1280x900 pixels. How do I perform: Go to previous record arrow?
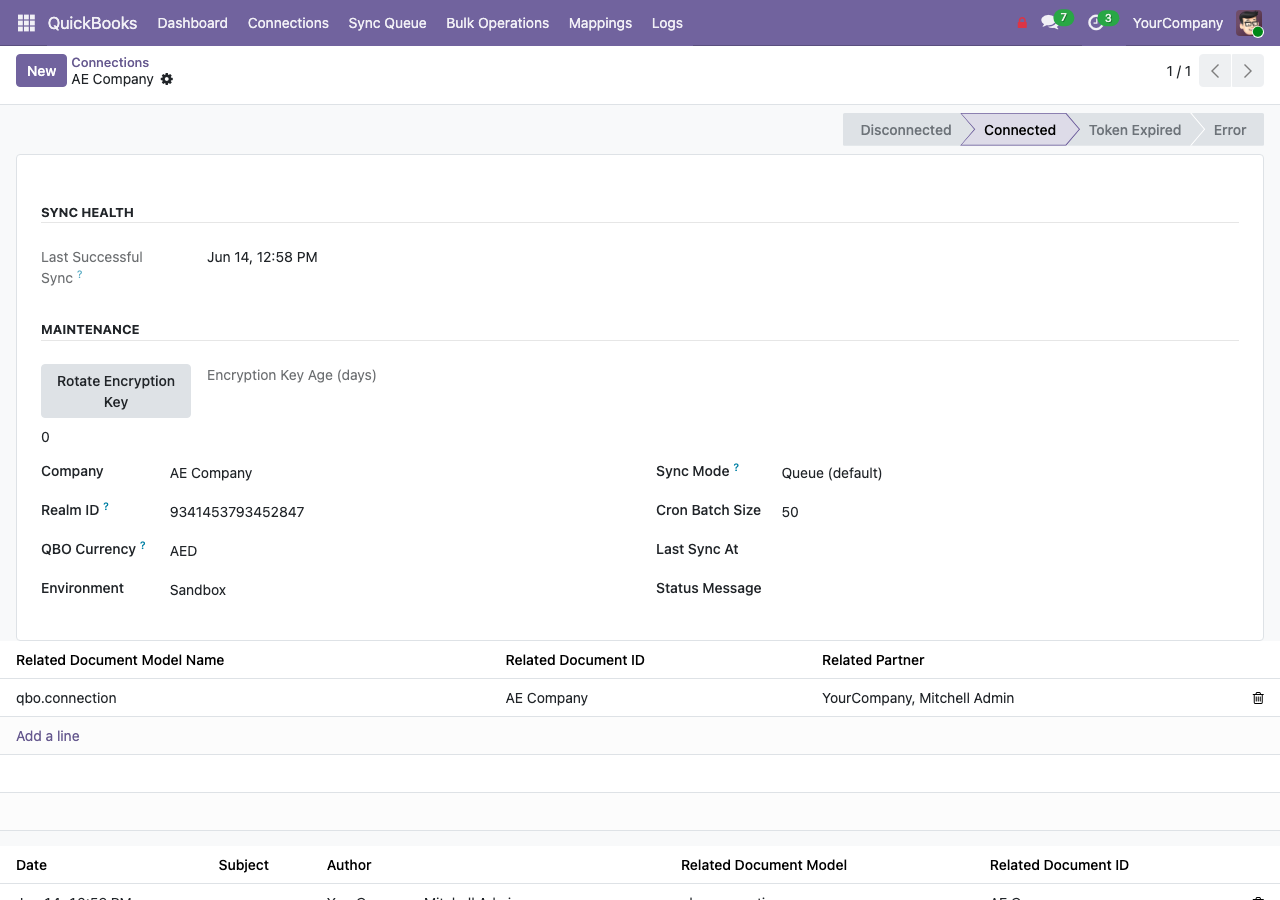(x=1215, y=71)
